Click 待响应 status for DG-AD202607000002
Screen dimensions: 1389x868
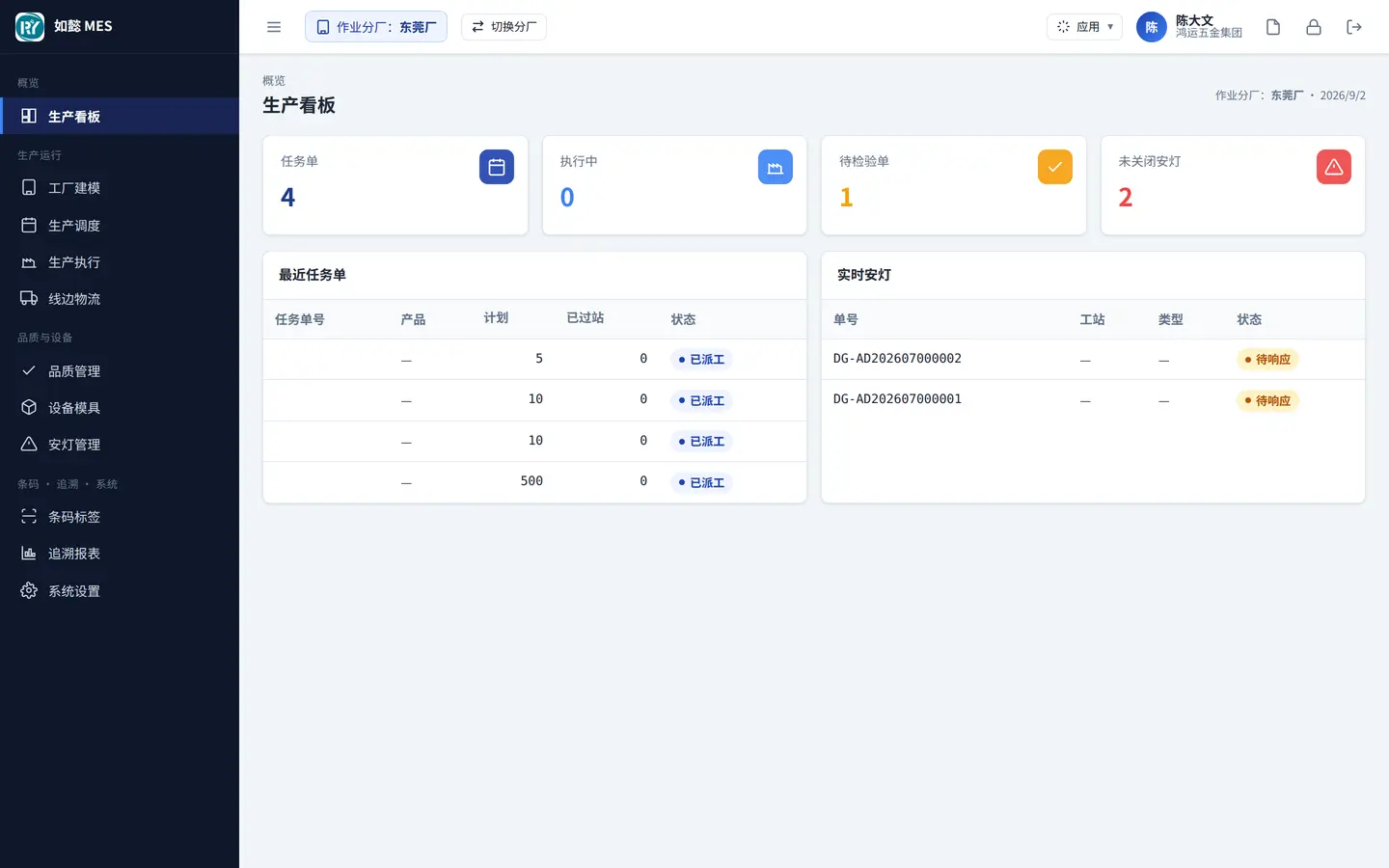[x=1267, y=360]
